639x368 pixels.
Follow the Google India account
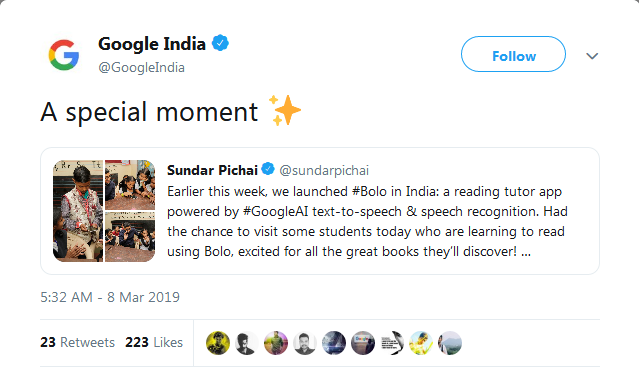(x=513, y=54)
